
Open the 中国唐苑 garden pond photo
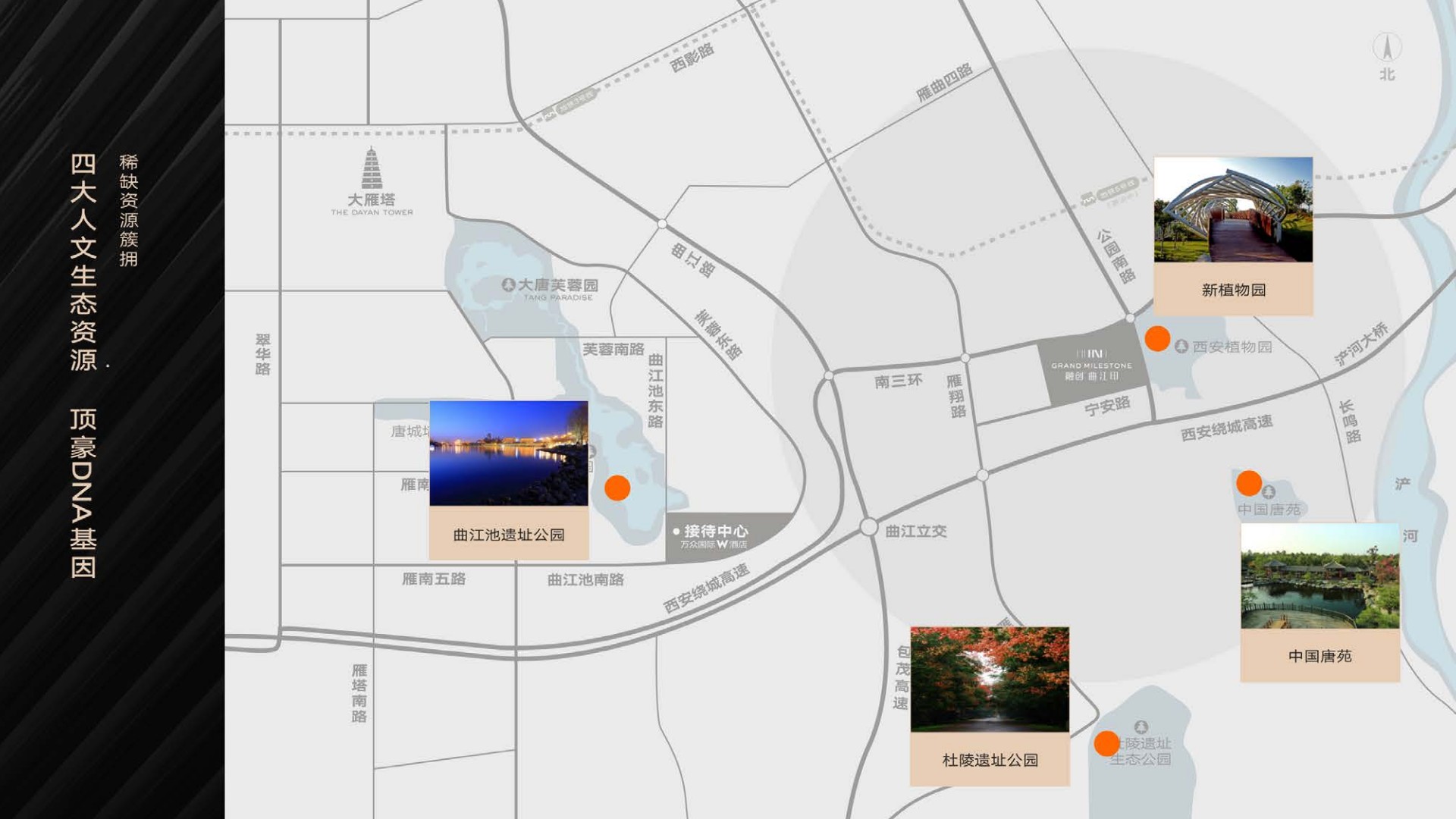click(1319, 576)
